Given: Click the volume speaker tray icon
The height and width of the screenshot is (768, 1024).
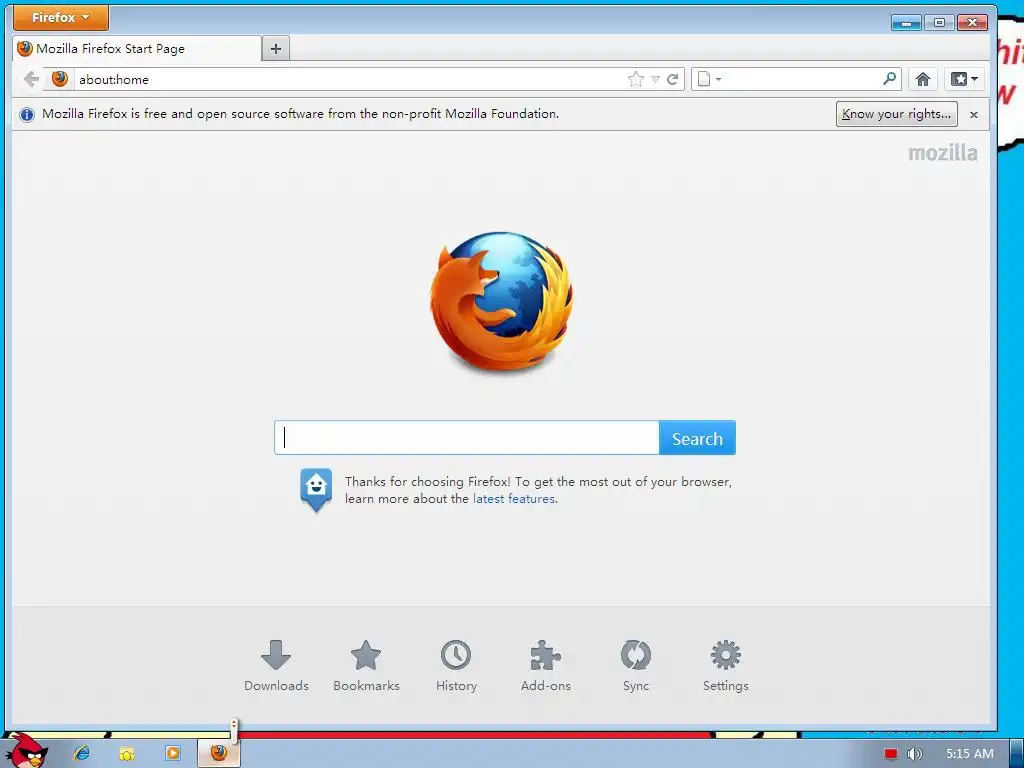Looking at the screenshot, I should (914, 754).
